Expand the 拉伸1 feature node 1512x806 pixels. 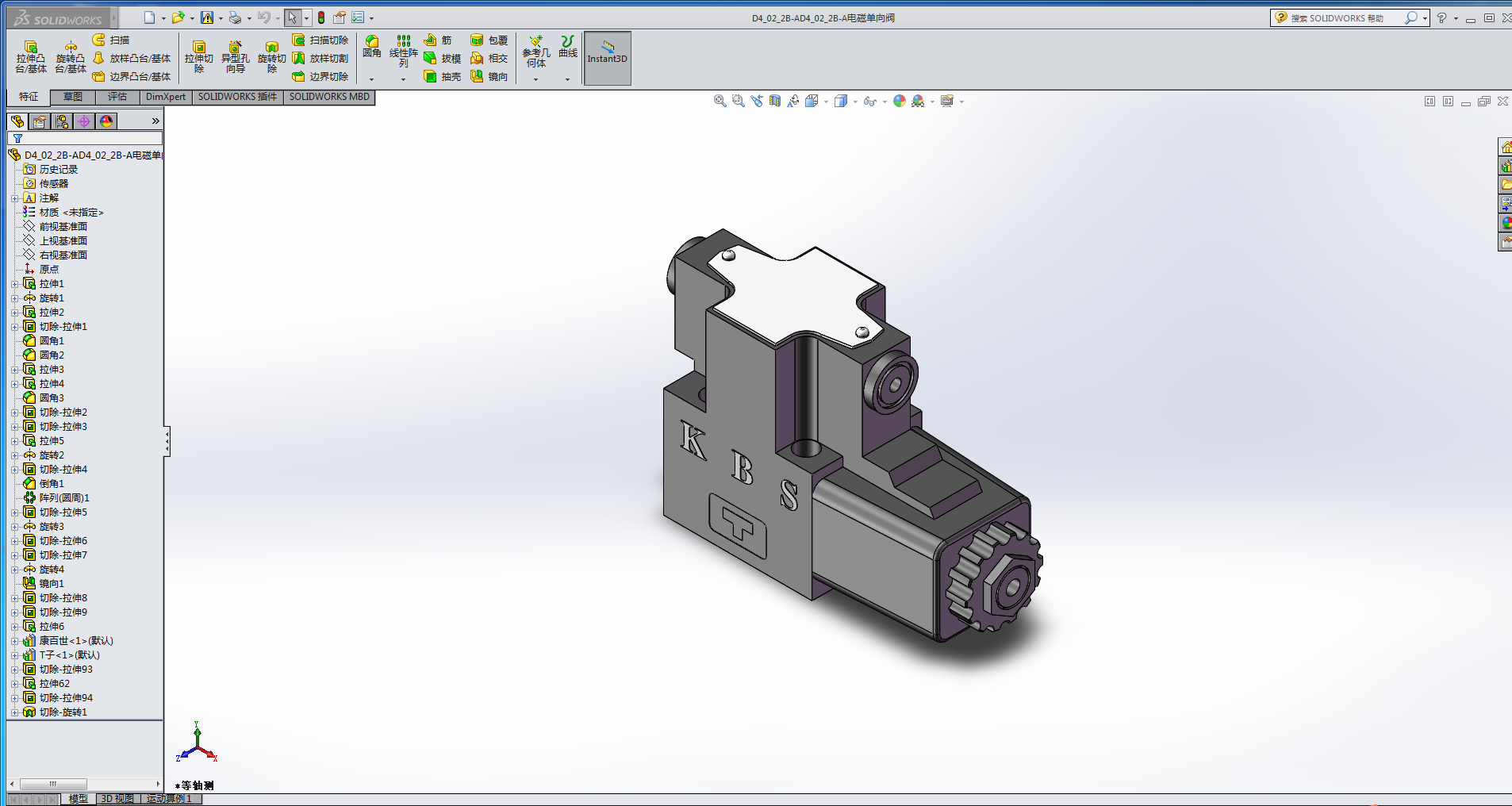[14, 284]
